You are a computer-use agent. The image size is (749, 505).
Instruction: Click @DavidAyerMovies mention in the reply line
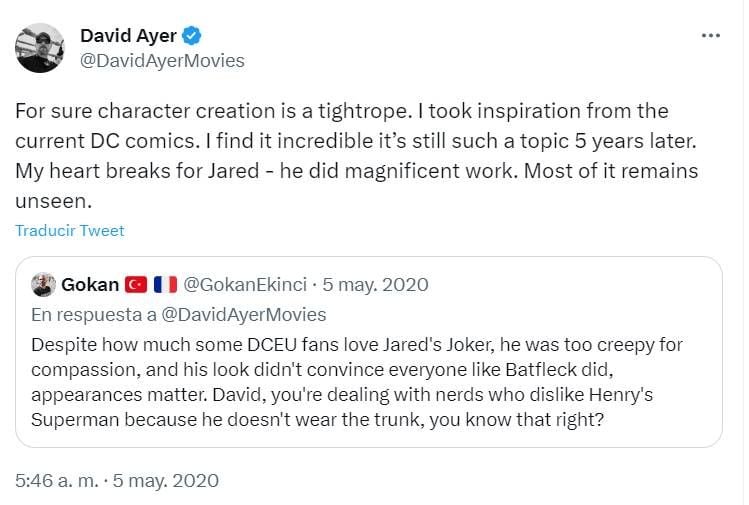point(244,314)
